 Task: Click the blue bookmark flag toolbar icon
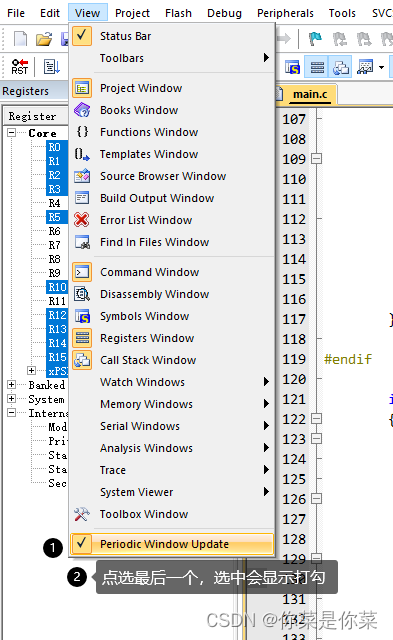315,39
